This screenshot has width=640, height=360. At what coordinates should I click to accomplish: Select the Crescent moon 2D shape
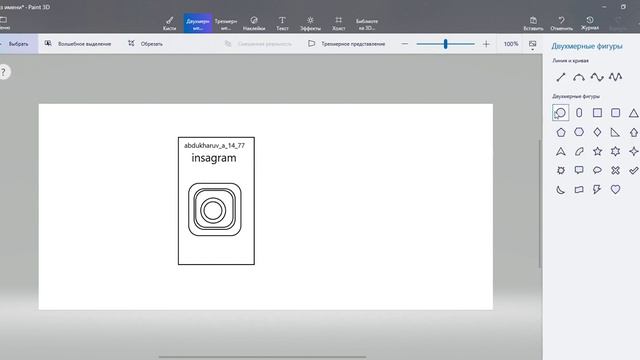[x=561, y=189]
